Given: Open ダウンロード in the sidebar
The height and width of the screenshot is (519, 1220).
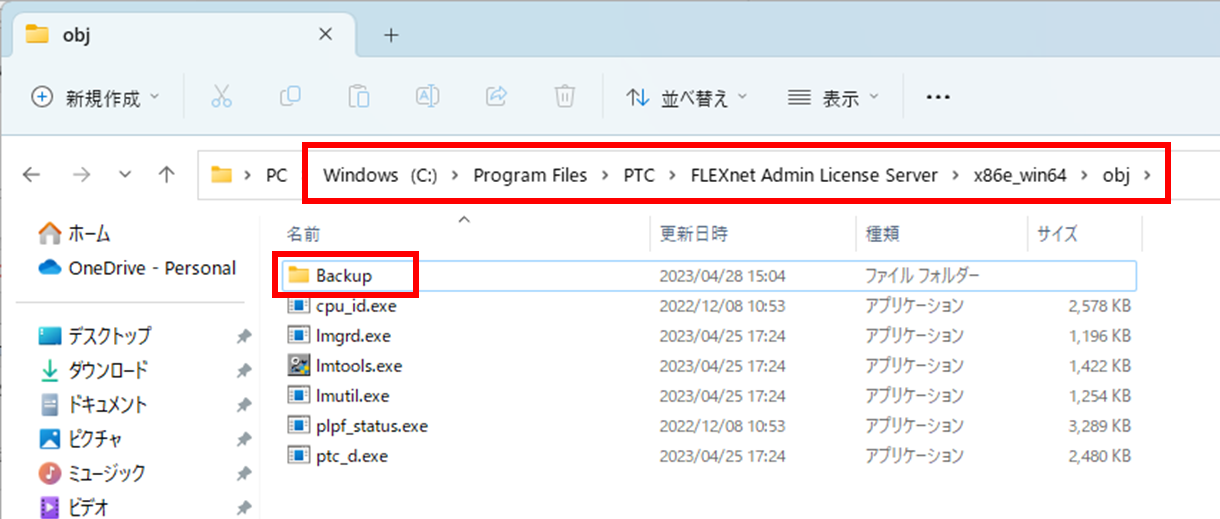Looking at the screenshot, I should (107, 370).
